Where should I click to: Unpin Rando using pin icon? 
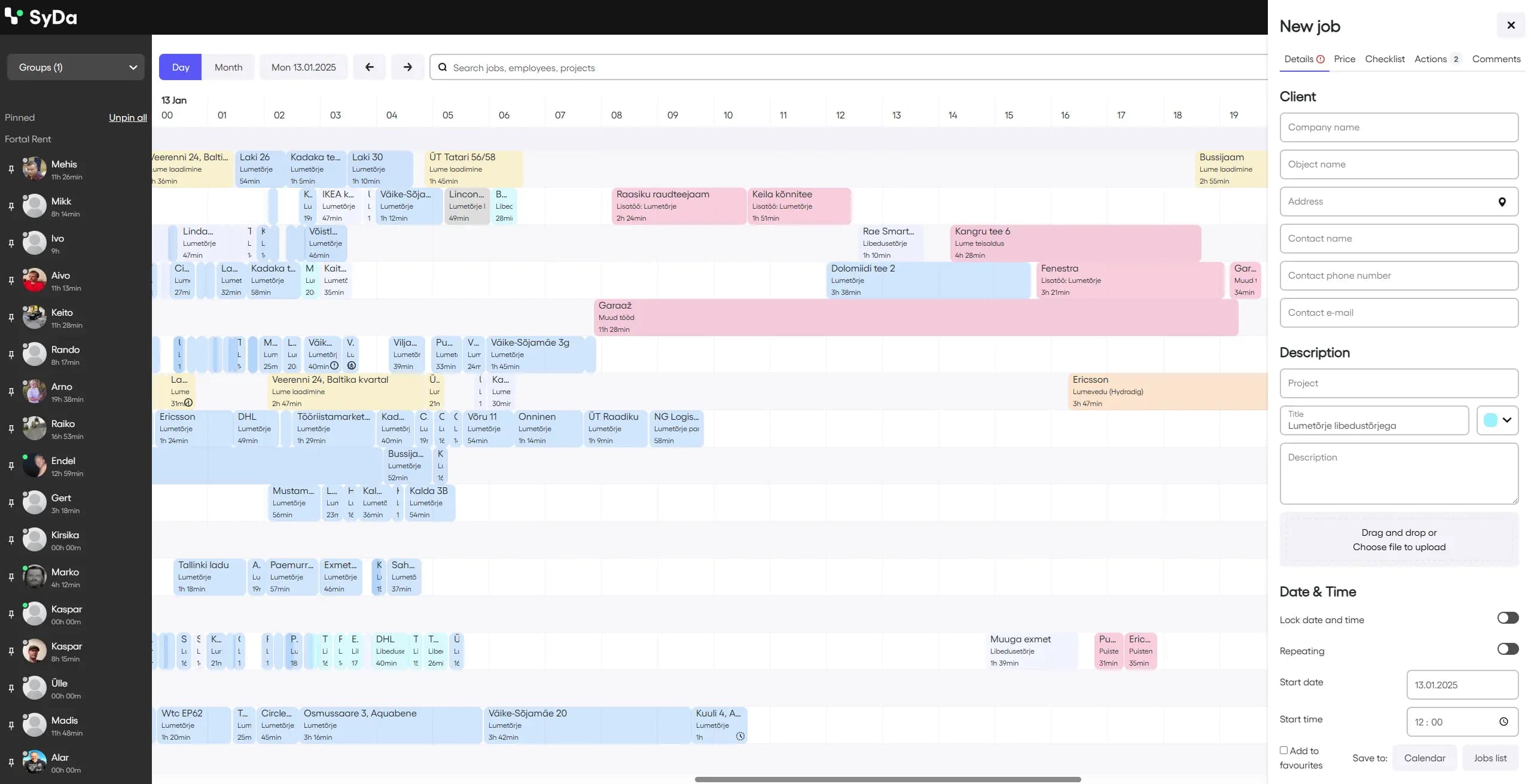pyautogui.click(x=11, y=355)
